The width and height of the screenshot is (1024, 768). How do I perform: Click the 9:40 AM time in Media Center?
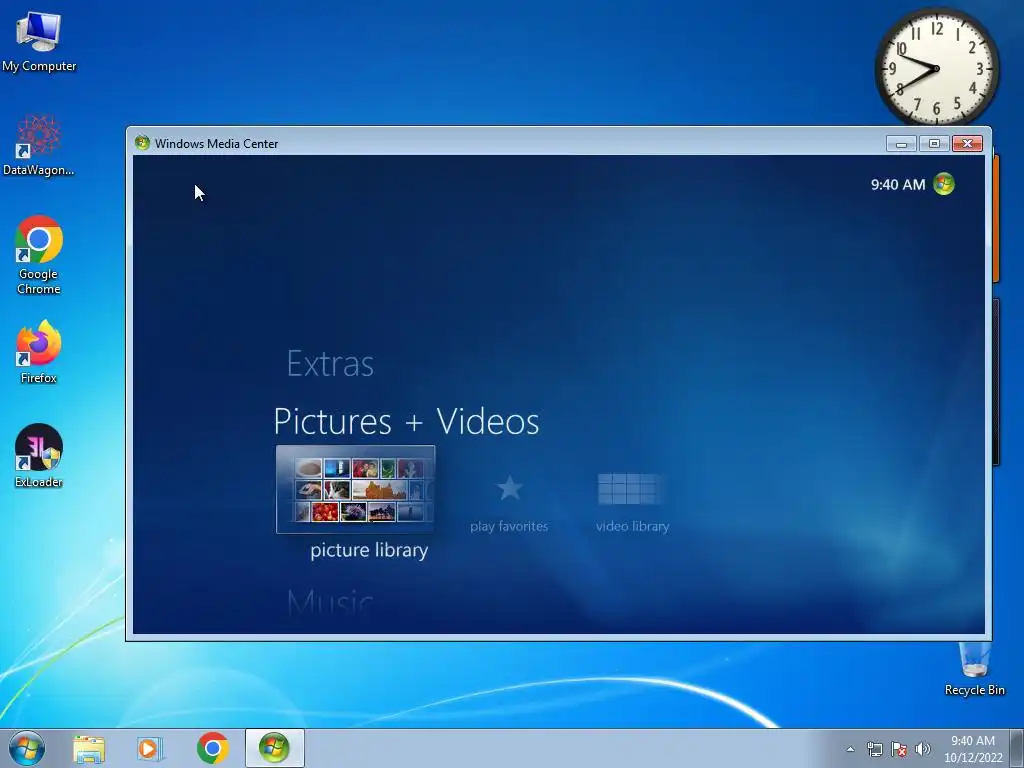click(898, 185)
